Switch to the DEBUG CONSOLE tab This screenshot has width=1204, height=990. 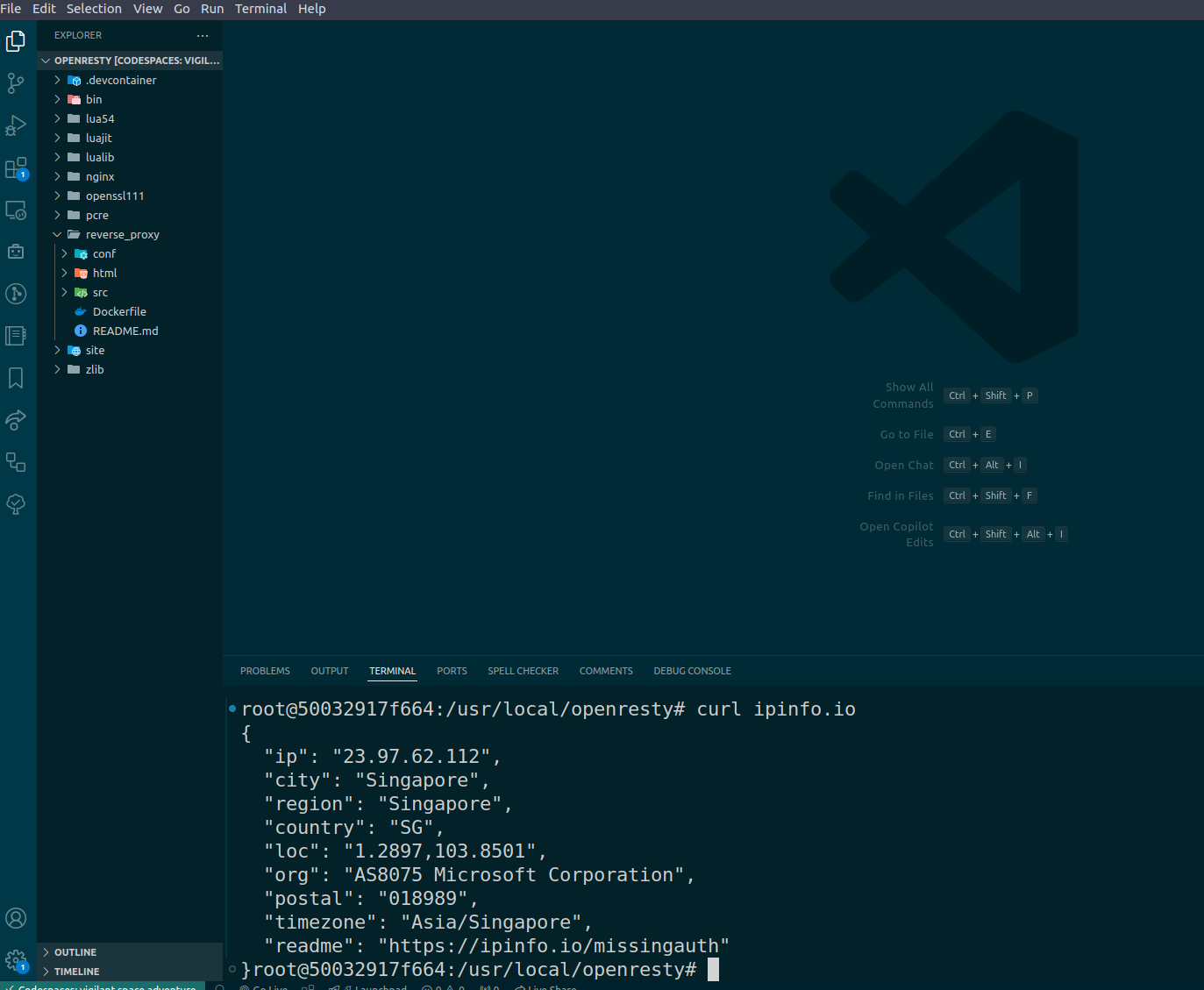click(692, 671)
